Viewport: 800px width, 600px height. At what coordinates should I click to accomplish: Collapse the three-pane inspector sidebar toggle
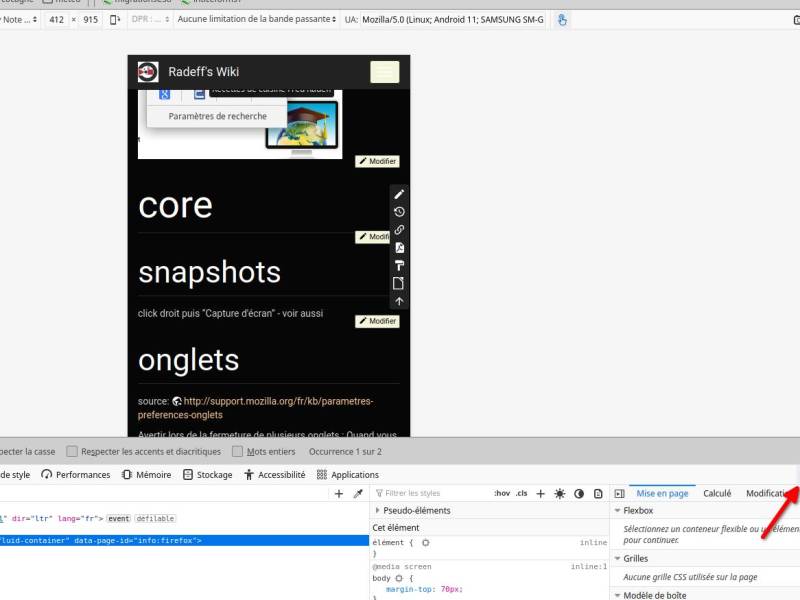point(619,493)
